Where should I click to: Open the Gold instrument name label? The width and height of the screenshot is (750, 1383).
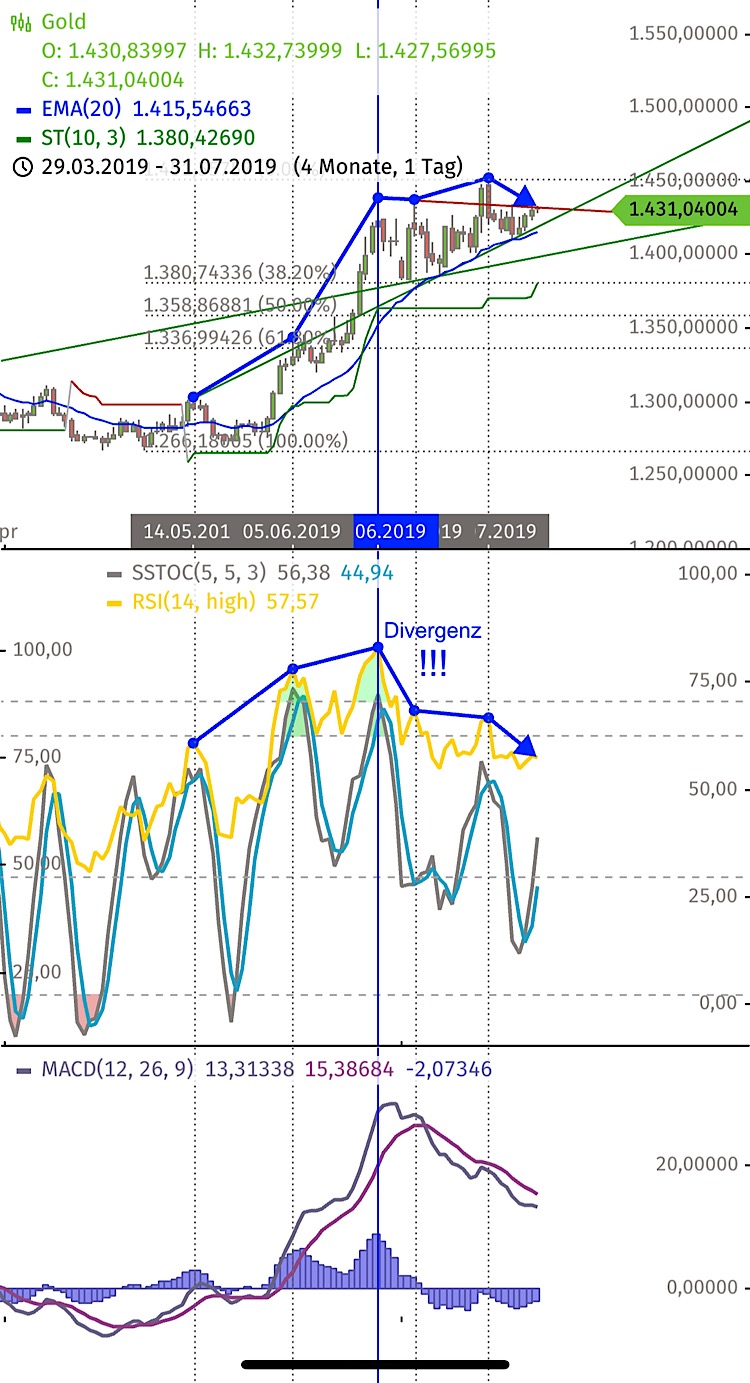64,22
